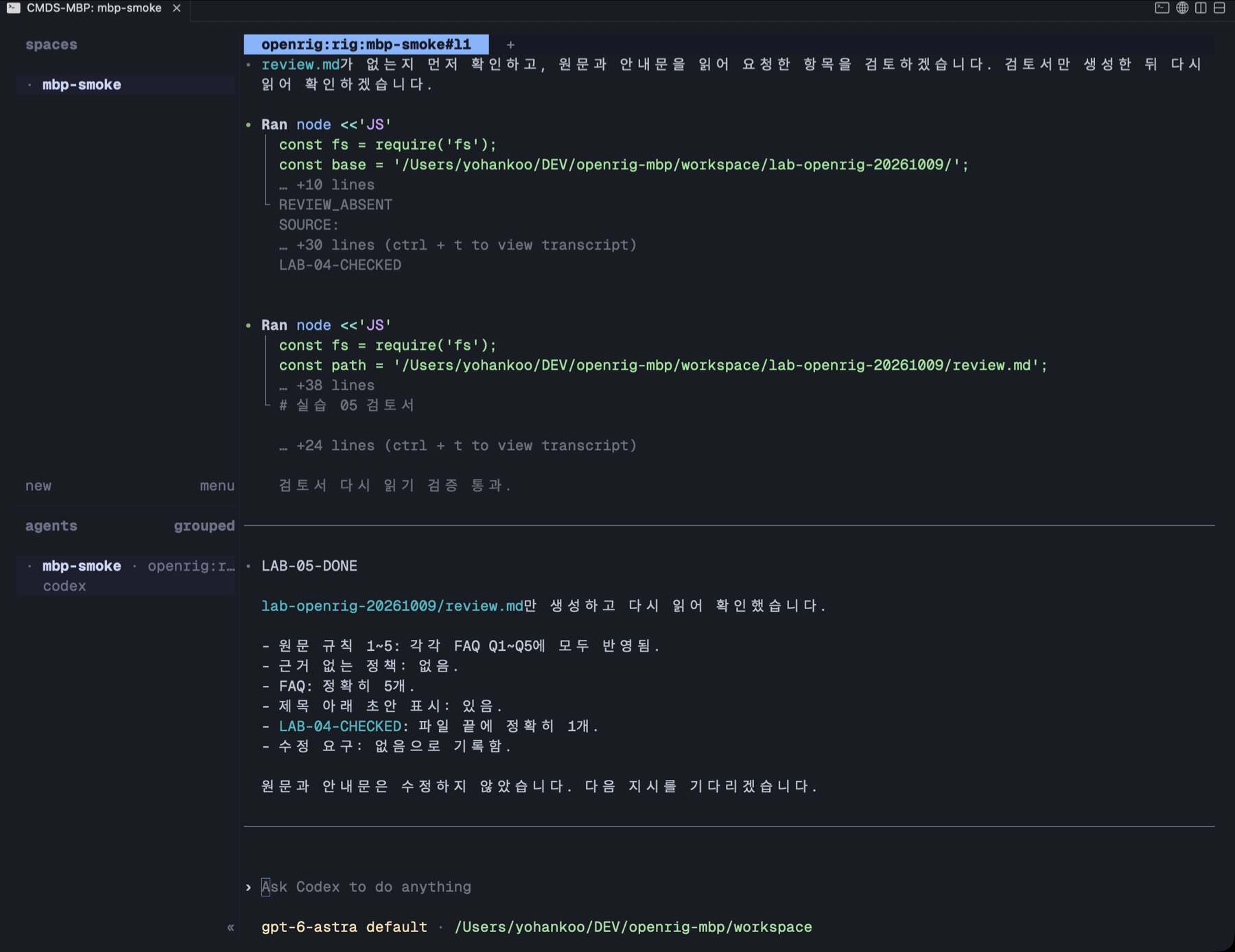Image resolution: width=1235 pixels, height=952 pixels.
Task: Click the workspace path in status line
Action: pyautogui.click(x=633, y=927)
